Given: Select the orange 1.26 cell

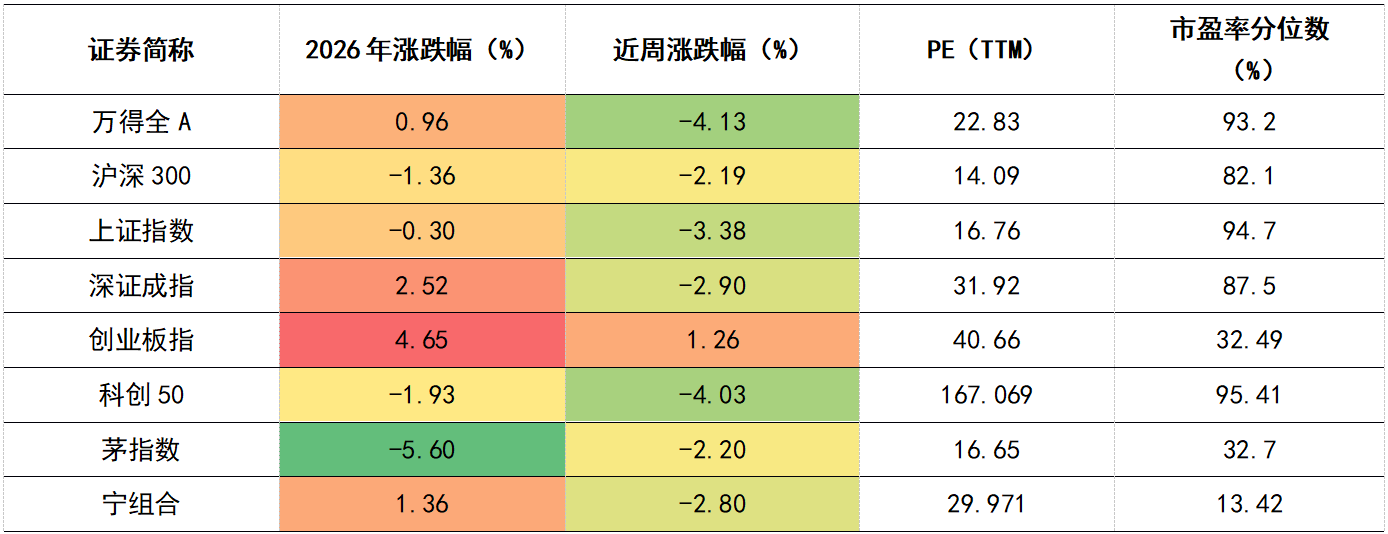Looking at the screenshot, I should click(x=711, y=340).
